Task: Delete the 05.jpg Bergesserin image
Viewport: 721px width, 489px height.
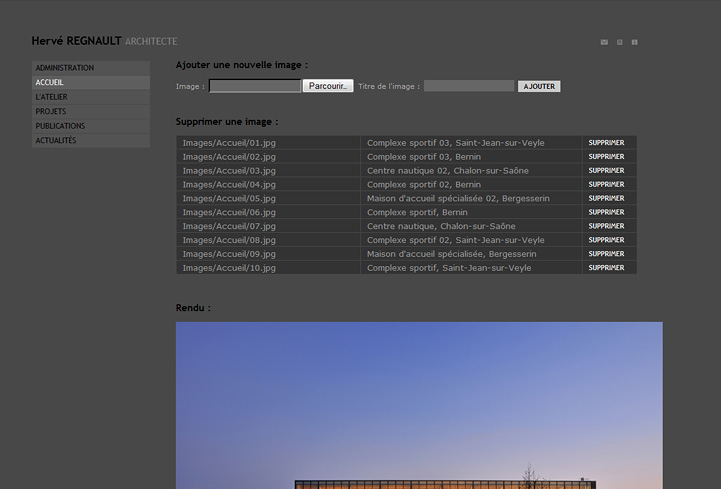Action: [607, 198]
